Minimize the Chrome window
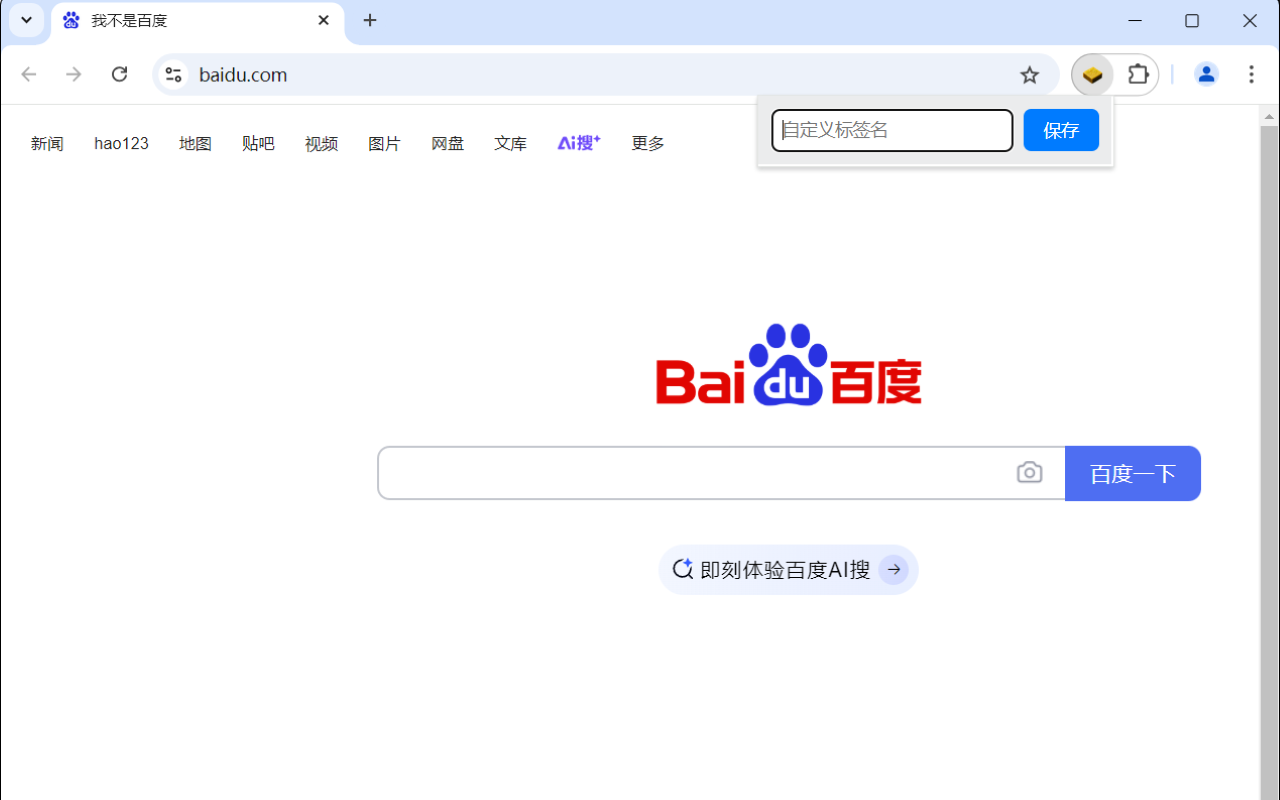The height and width of the screenshot is (800, 1280). point(1135,20)
